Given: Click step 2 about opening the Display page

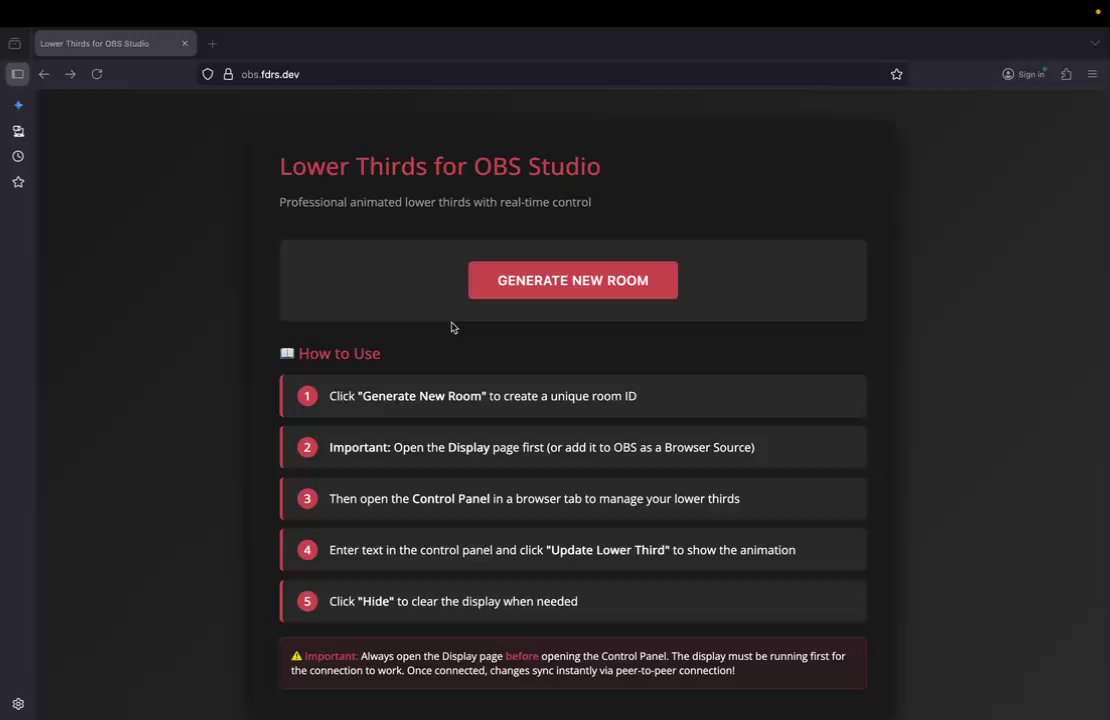Looking at the screenshot, I should [573, 447].
